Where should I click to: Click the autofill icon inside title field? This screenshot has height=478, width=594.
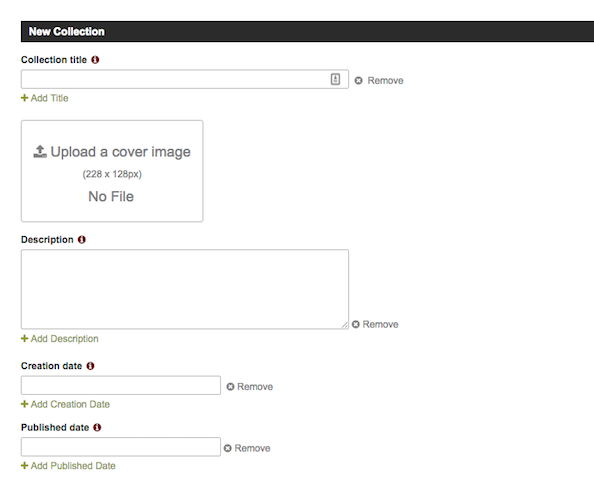(335, 79)
